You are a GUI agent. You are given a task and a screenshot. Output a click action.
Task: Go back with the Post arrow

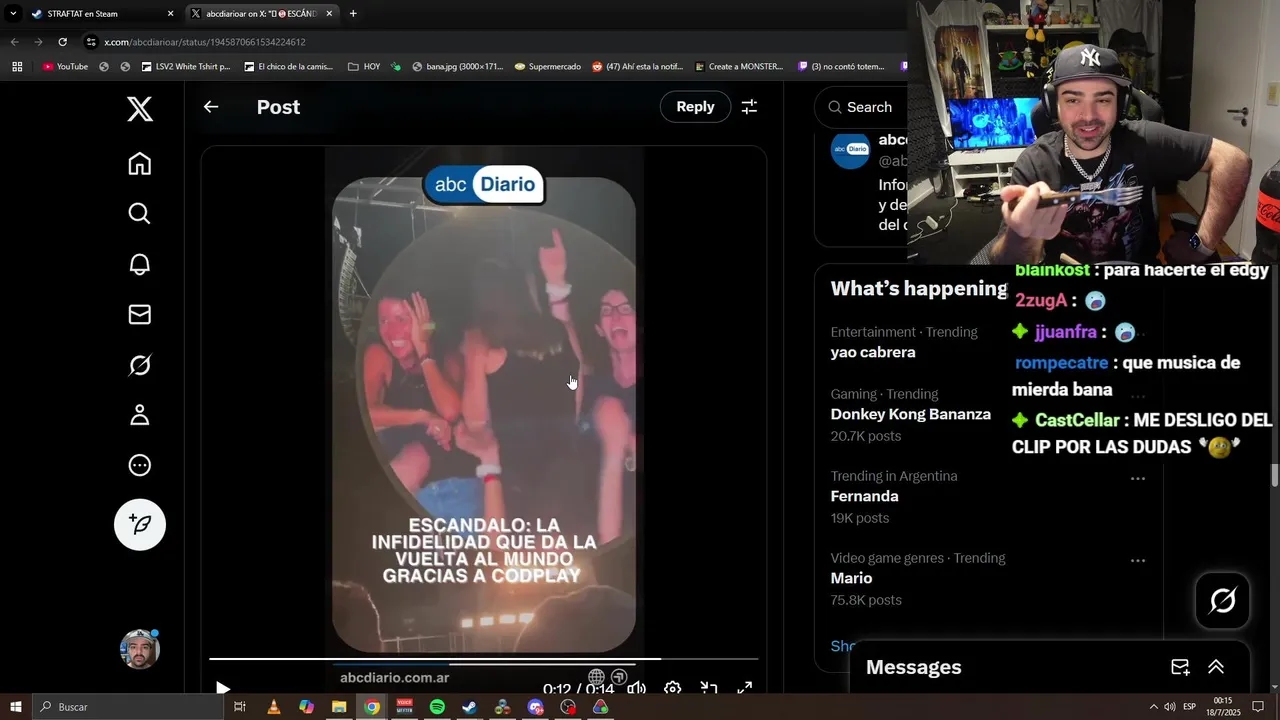tap(211, 107)
